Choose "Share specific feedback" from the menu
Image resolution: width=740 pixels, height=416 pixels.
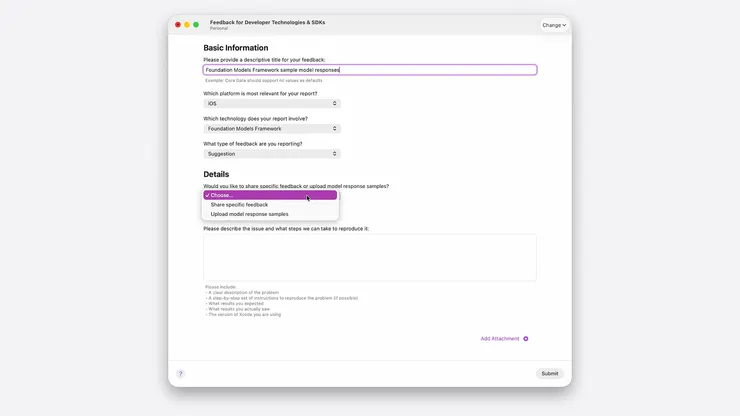240,205
